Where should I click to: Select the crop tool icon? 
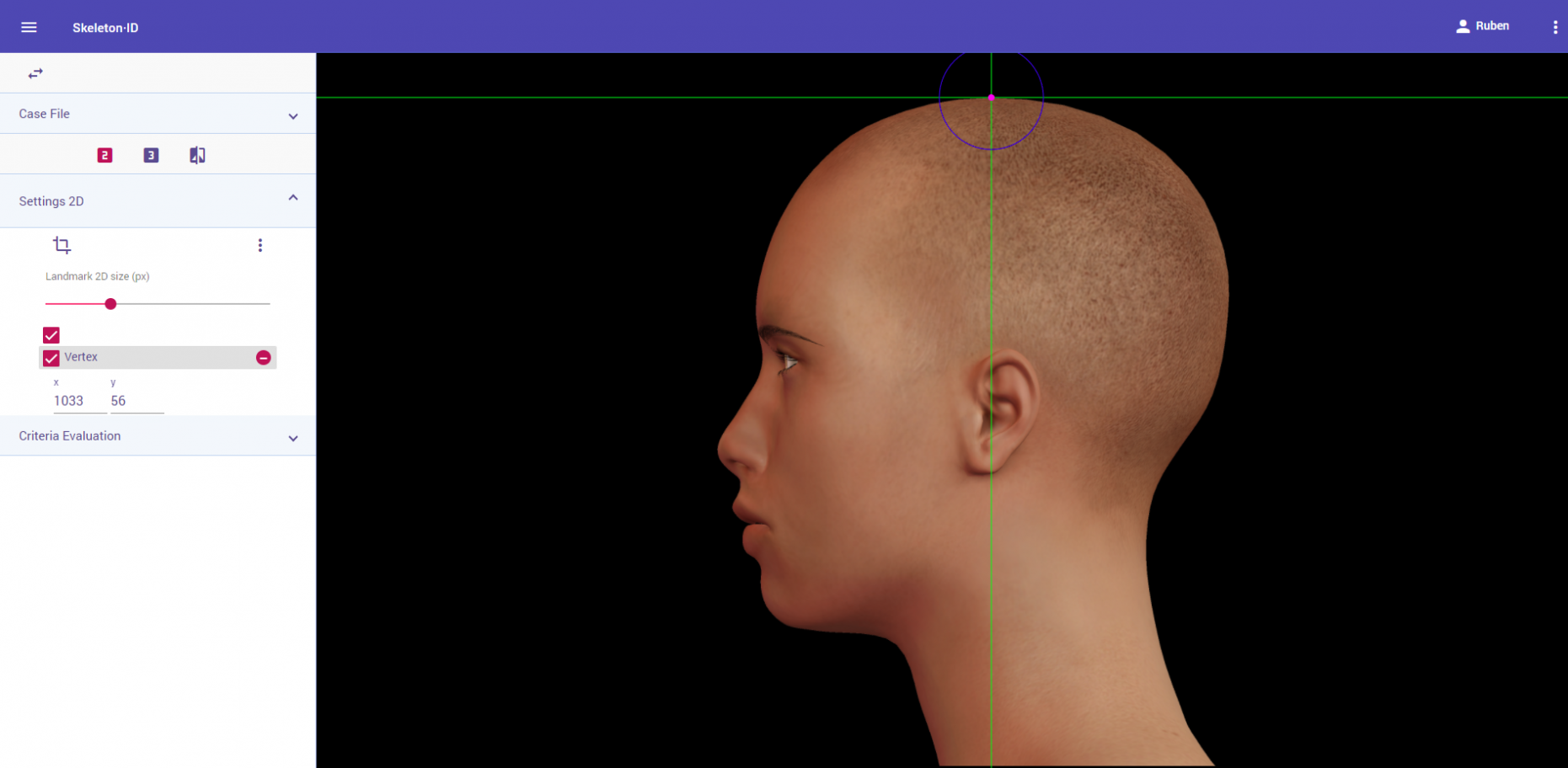pos(62,245)
